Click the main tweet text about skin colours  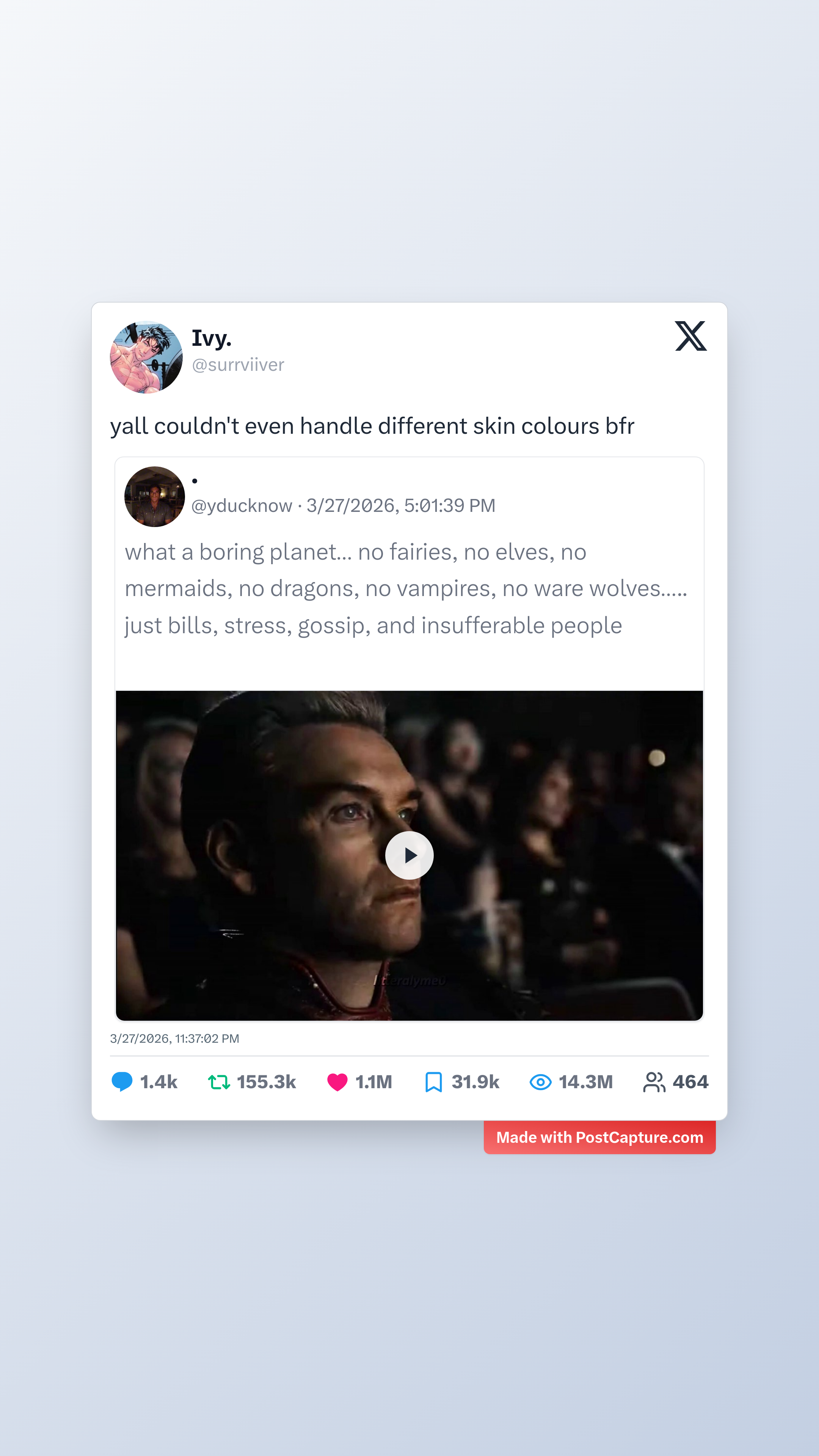(372, 426)
